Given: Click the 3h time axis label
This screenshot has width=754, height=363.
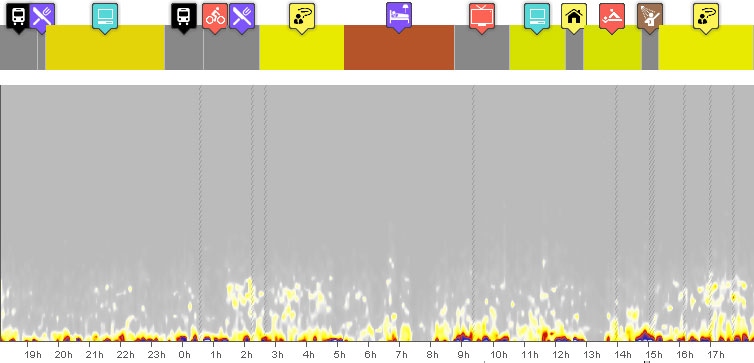Looking at the screenshot, I should pos(278,355).
